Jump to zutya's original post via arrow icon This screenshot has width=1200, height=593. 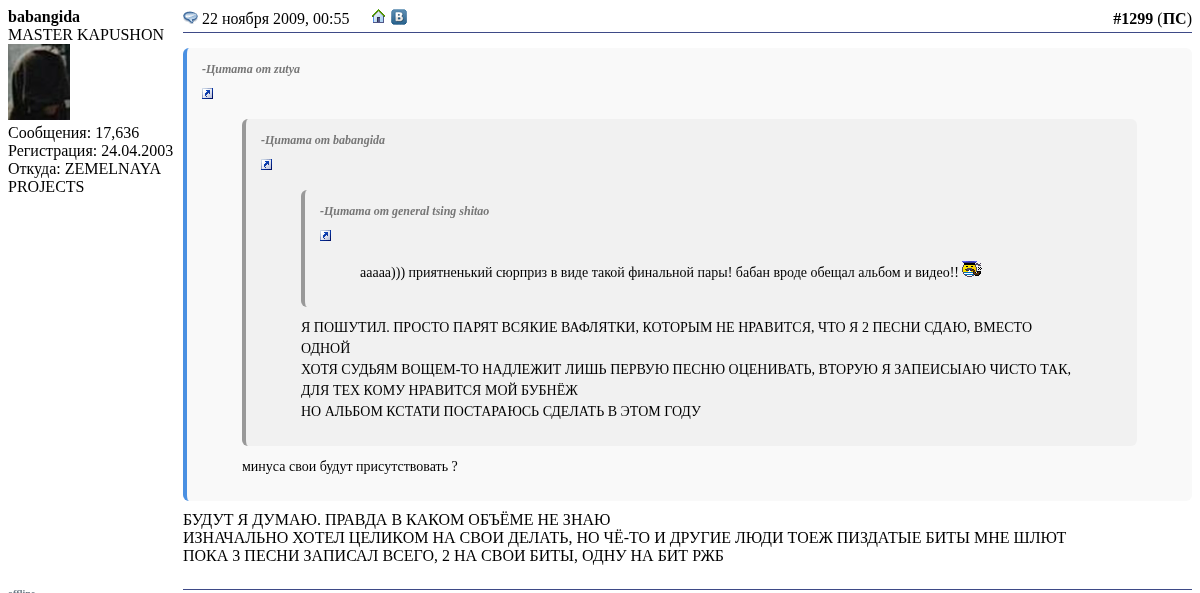(208, 94)
